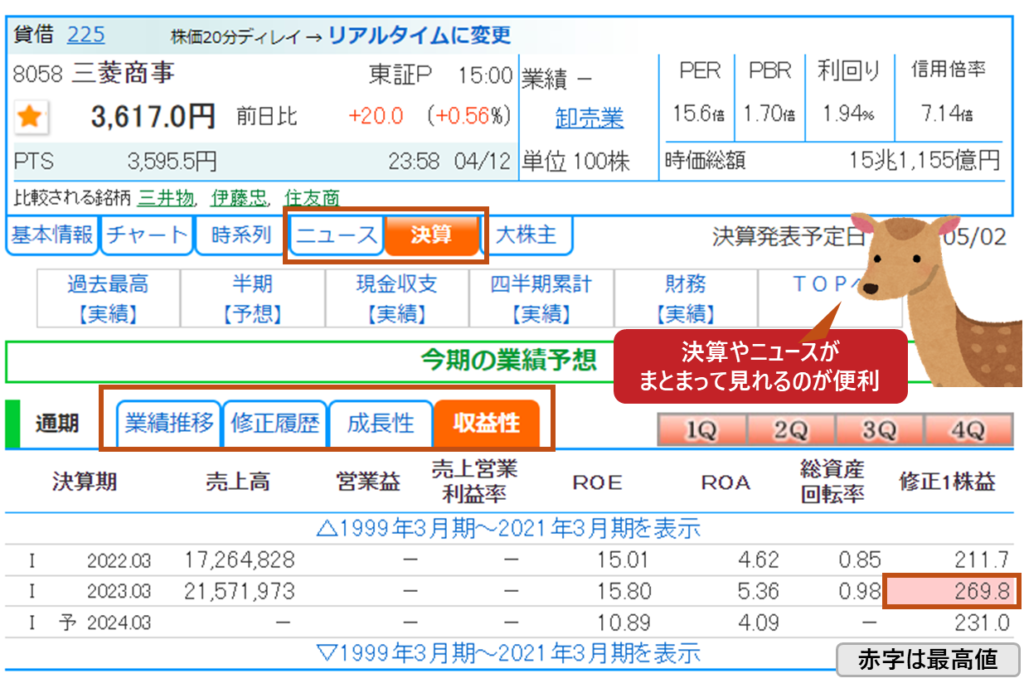
Task: Open the 卸売業 sector link
Action: tap(589, 118)
